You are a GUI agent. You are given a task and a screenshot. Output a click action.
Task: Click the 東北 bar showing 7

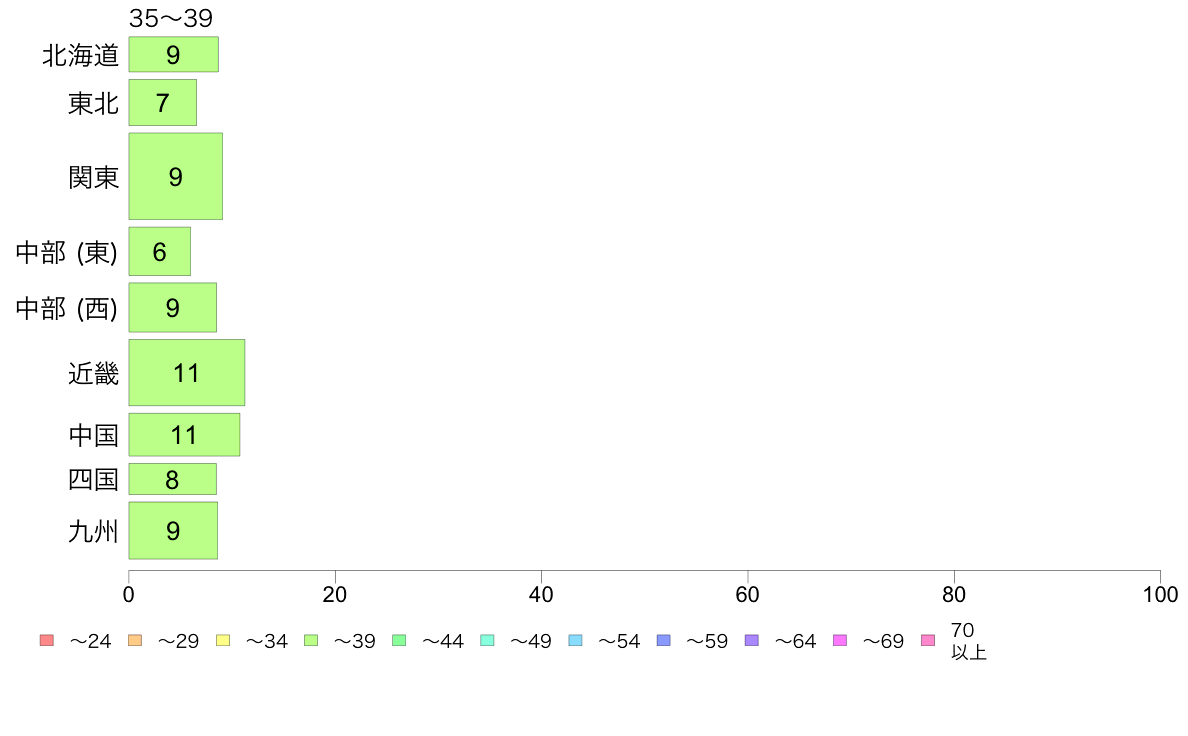[163, 102]
